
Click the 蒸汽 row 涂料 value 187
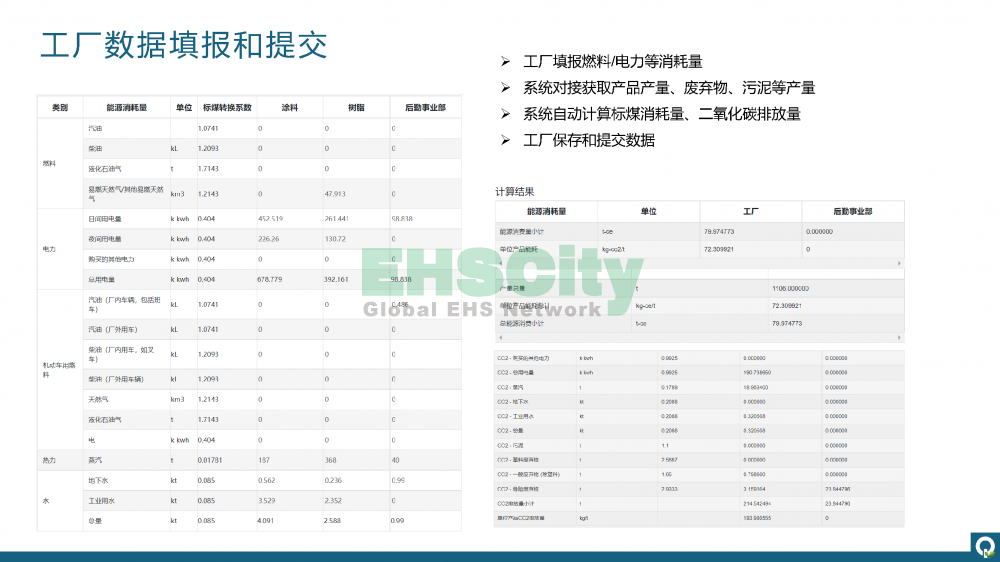(265, 460)
